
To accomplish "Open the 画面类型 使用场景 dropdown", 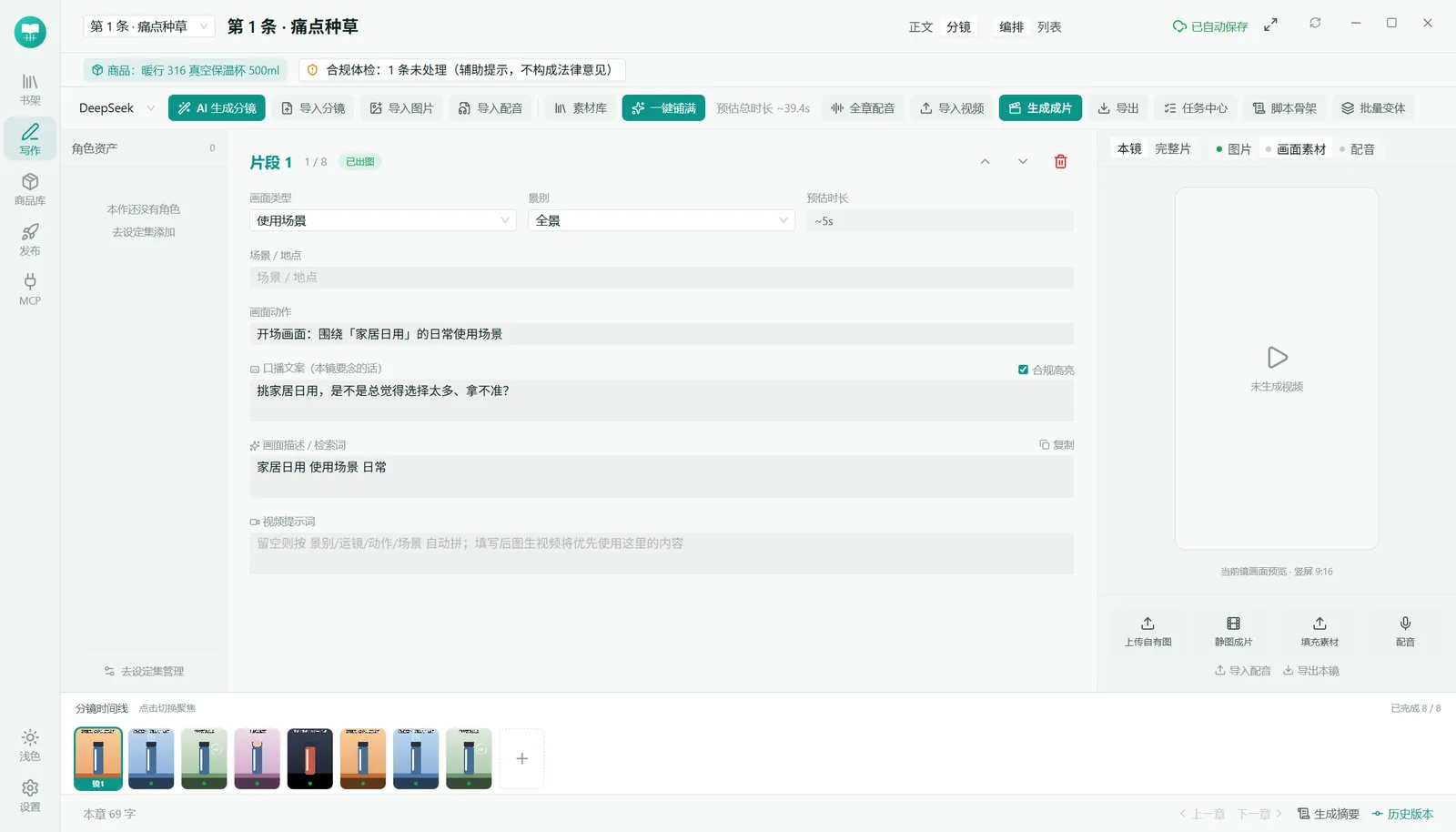I will [382, 220].
